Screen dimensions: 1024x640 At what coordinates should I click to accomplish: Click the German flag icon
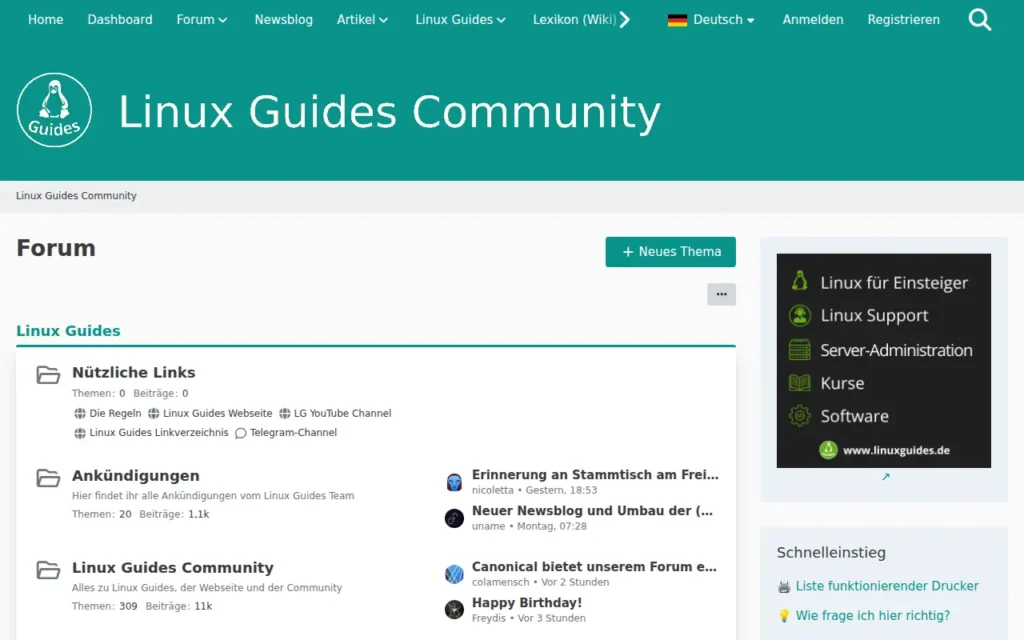tap(677, 20)
